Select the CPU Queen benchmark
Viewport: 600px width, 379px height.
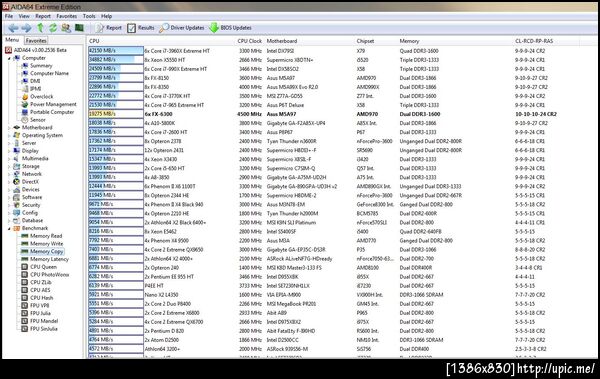39,266
